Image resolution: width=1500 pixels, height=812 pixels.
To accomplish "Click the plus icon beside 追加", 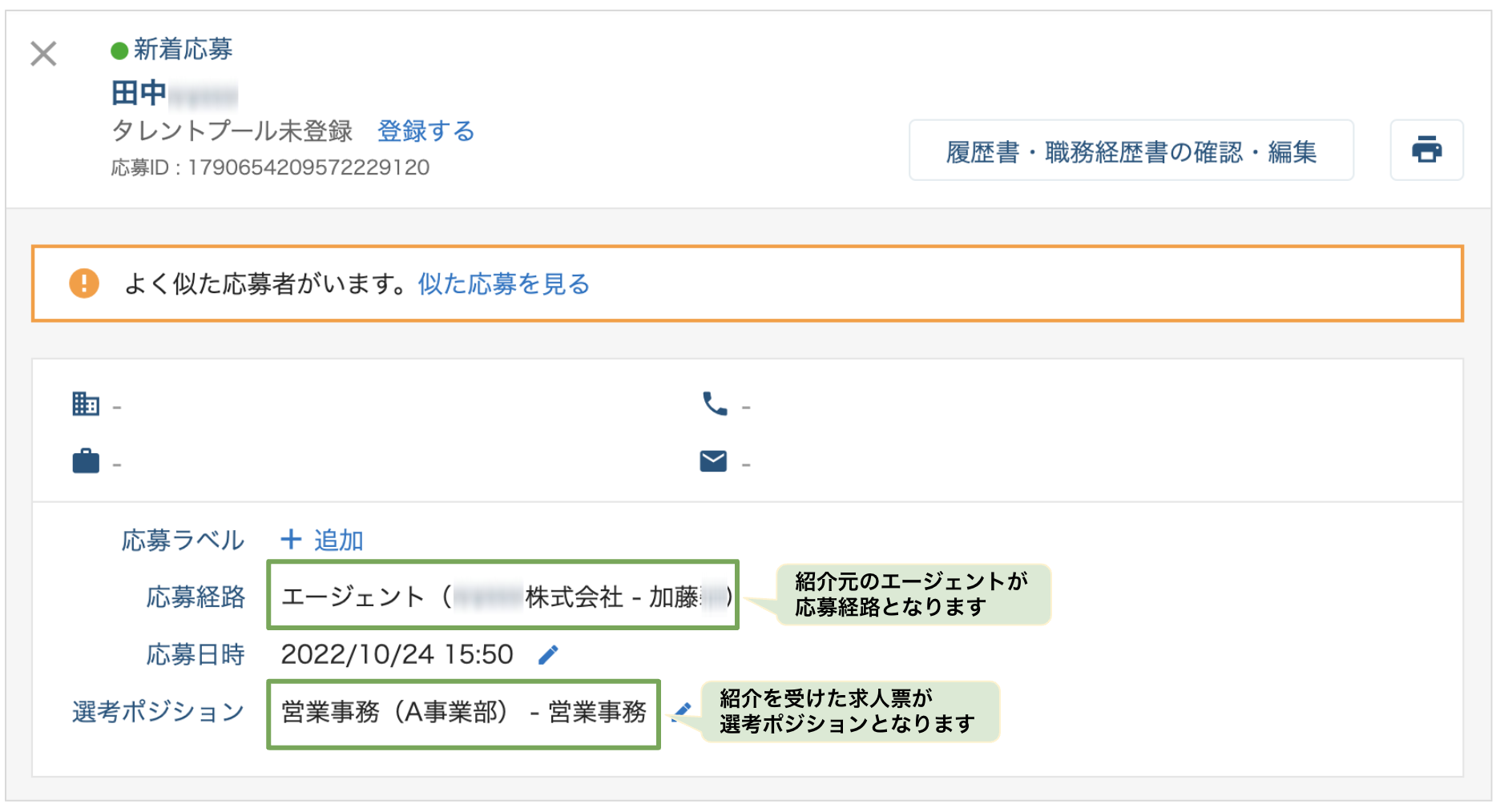I will 291,540.
